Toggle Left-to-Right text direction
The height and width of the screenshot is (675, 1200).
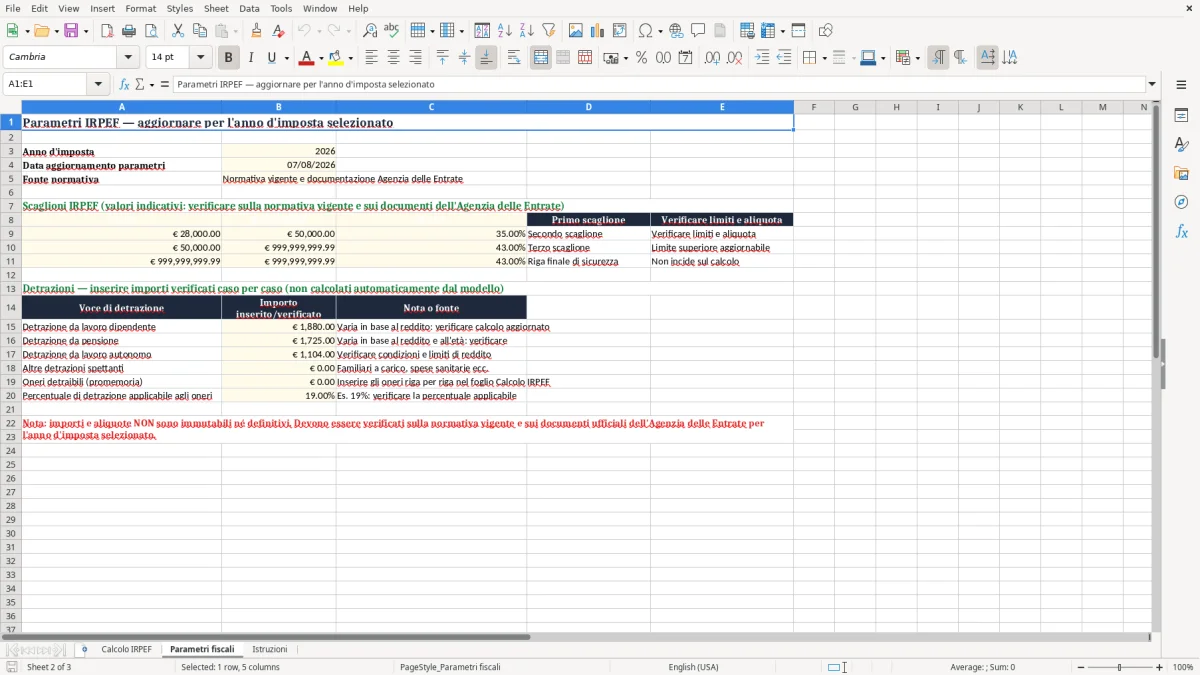938,58
